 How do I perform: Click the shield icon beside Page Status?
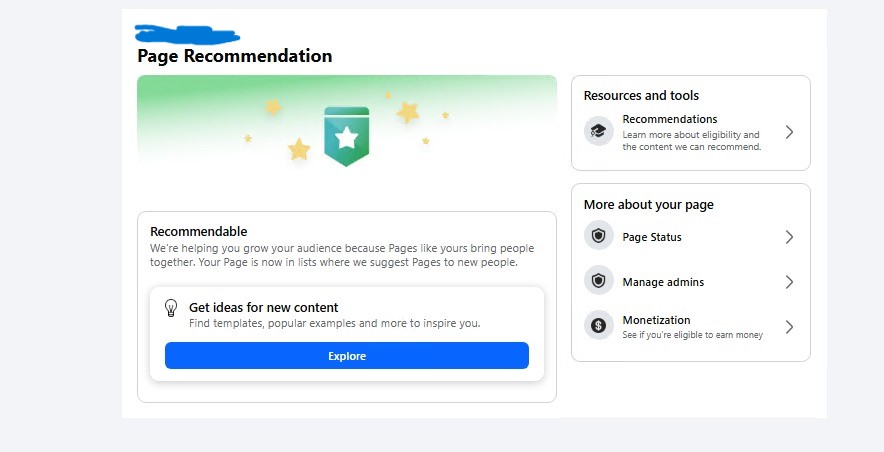tap(598, 237)
